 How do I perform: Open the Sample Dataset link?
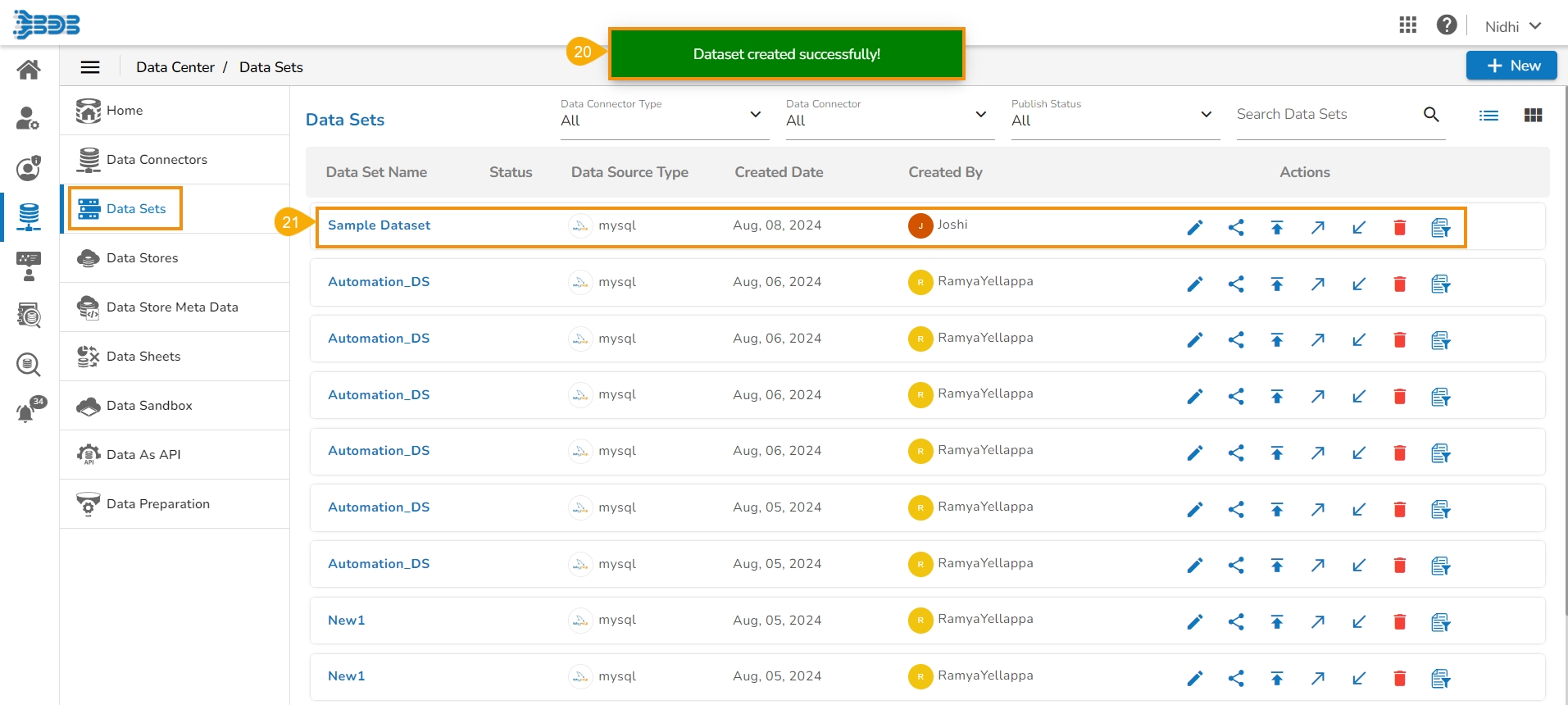(x=379, y=225)
